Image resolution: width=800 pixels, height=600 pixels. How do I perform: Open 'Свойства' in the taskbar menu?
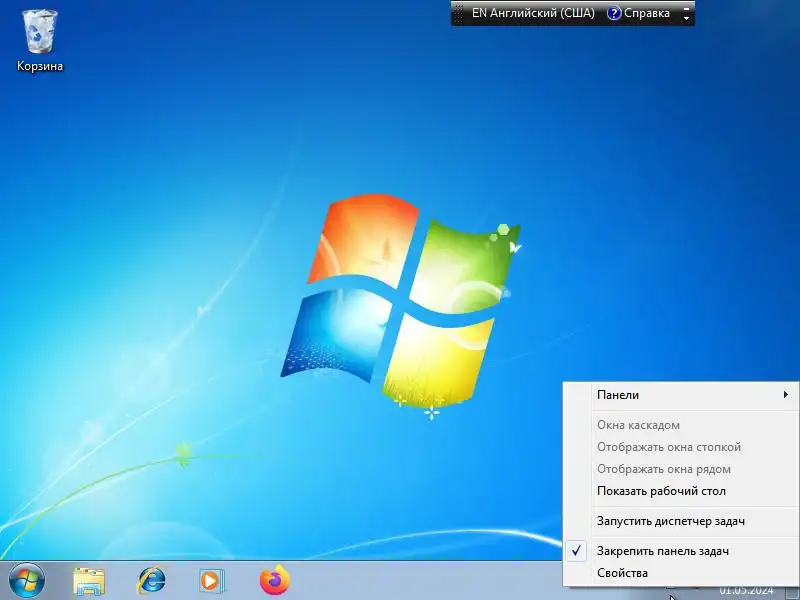681,573
